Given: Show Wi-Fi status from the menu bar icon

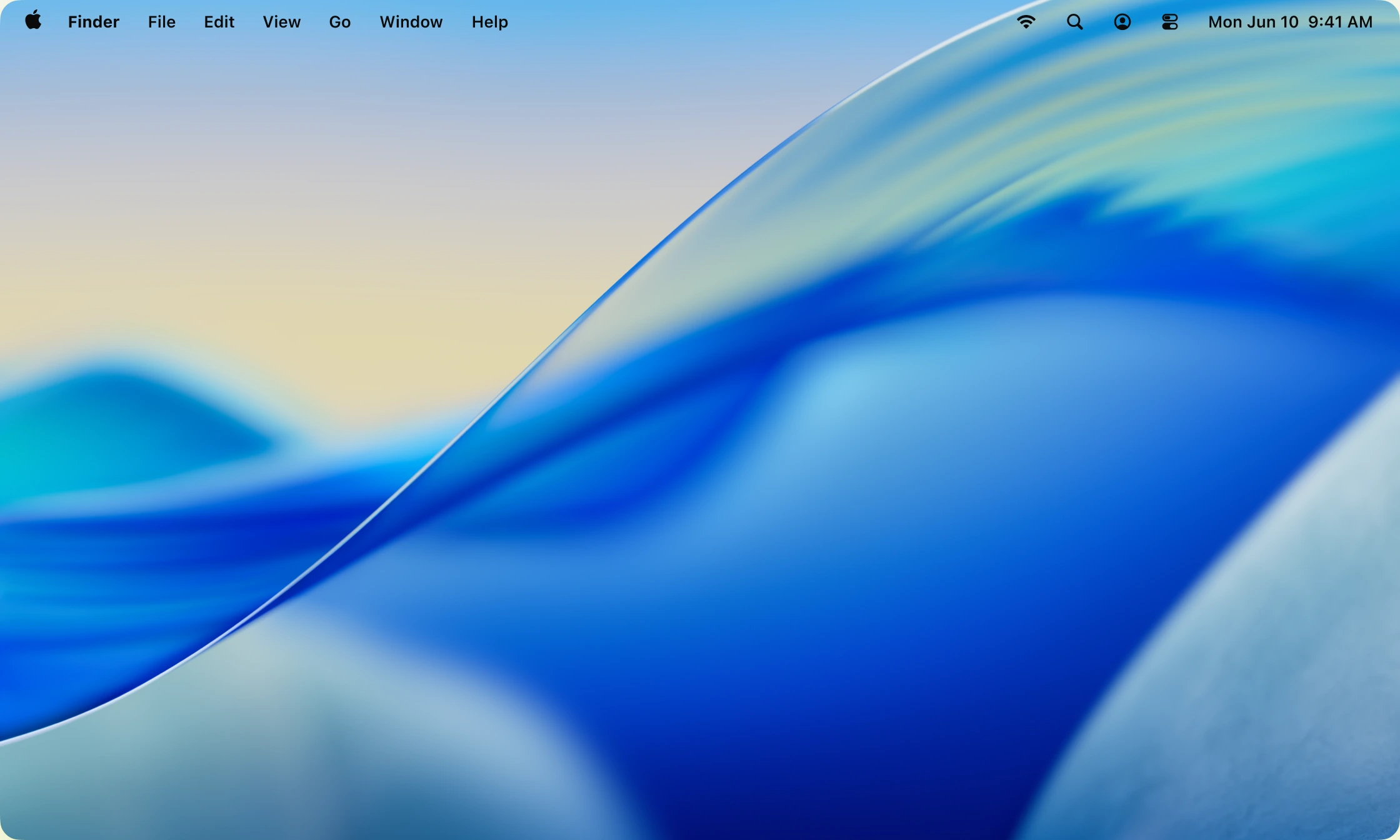Looking at the screenshot, I should point(1026,22).
